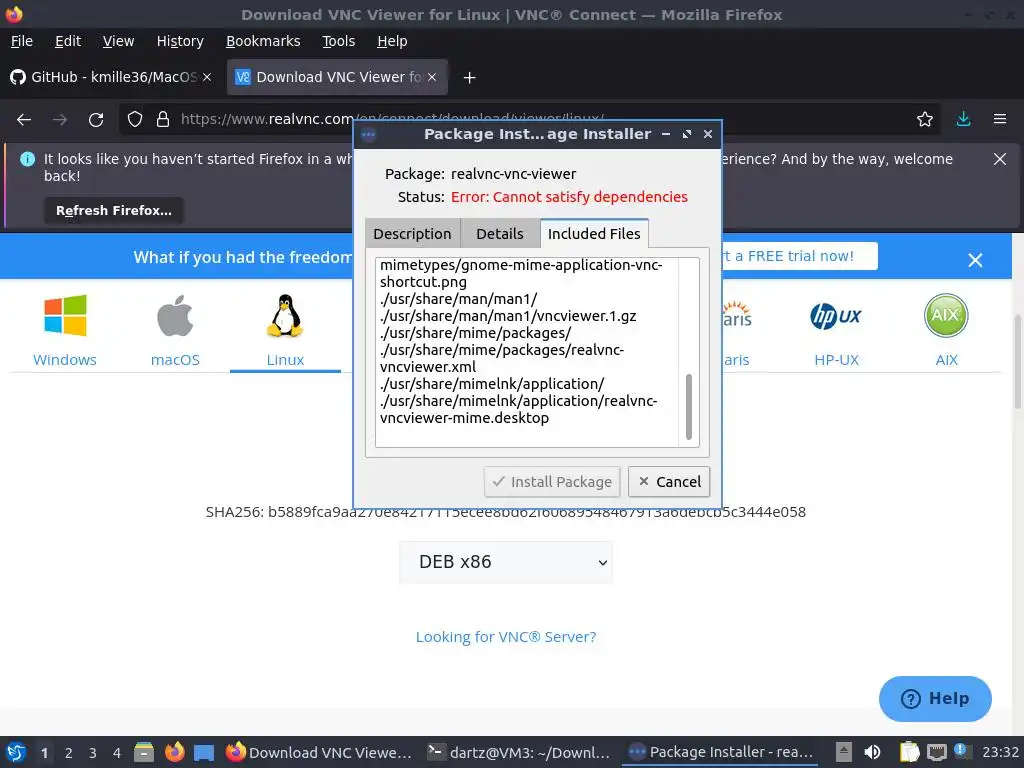1024x768 pixels.
Task: Click the blue Help chat button
Action: (935, 699)
